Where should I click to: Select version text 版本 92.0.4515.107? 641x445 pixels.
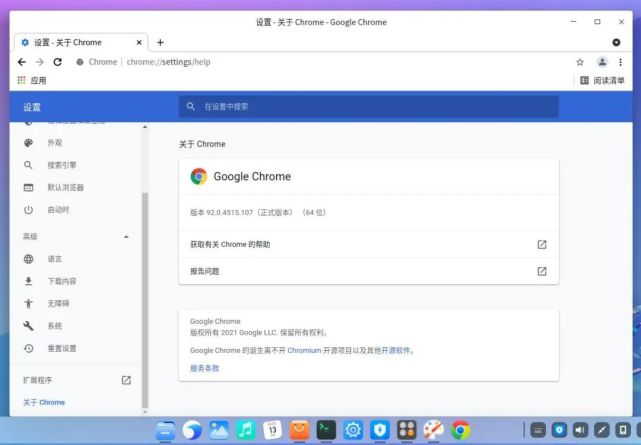pyautogui.click(x=221, y=212)
